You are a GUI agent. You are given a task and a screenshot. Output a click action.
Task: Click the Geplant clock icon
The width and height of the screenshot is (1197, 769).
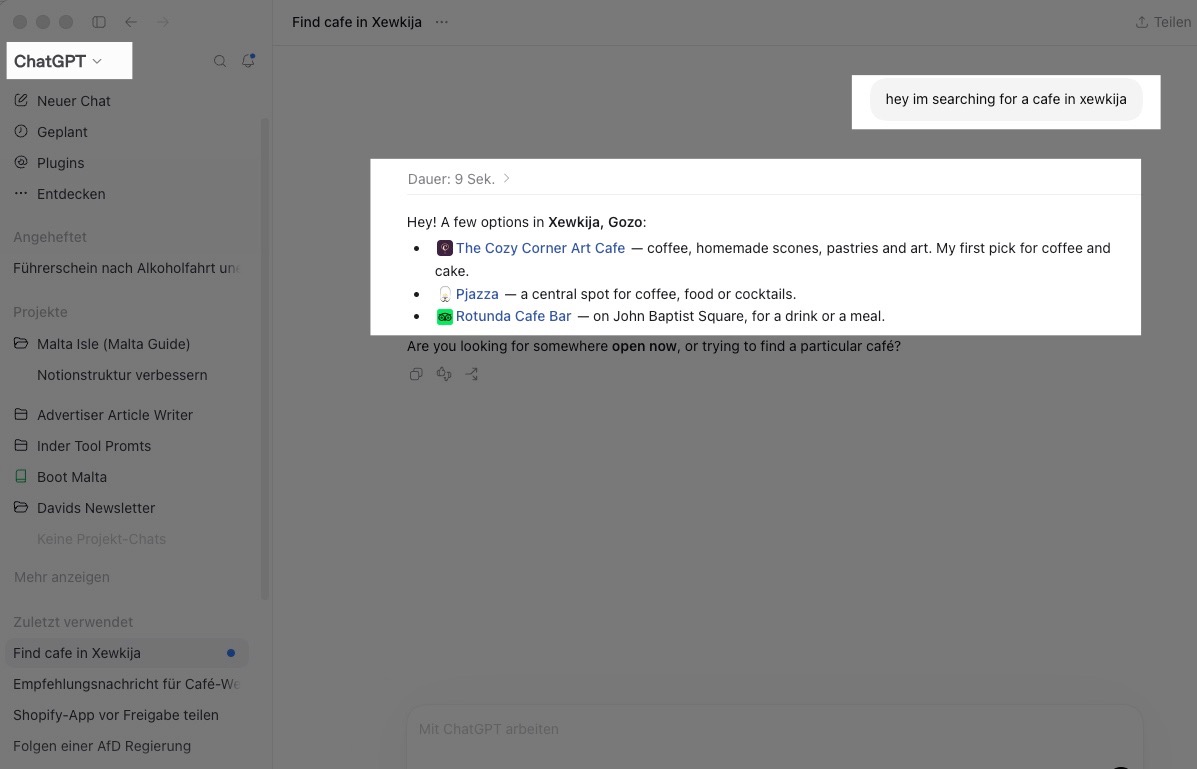tap(21, 131)
